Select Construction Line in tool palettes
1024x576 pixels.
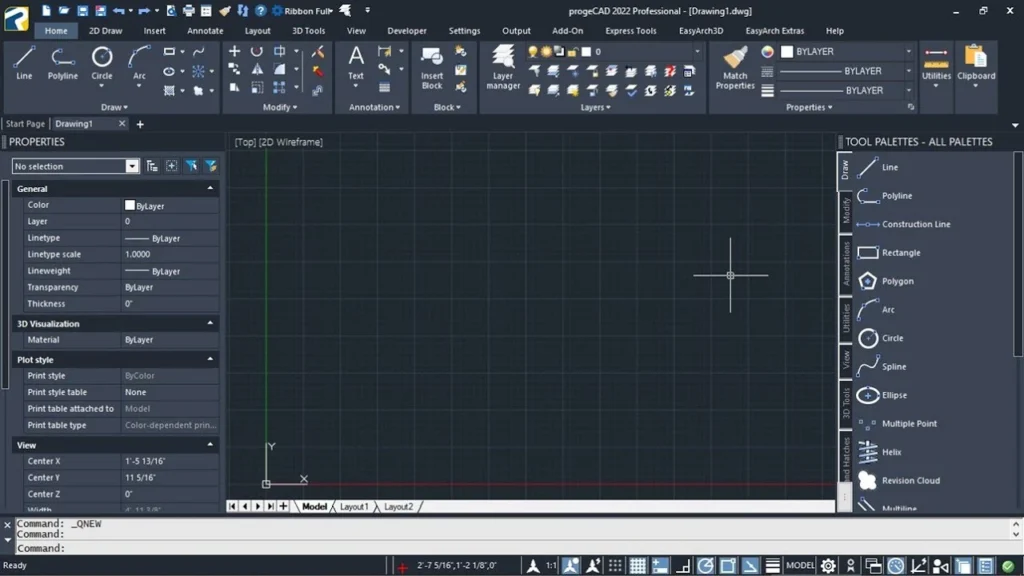[x=904, y=224]
